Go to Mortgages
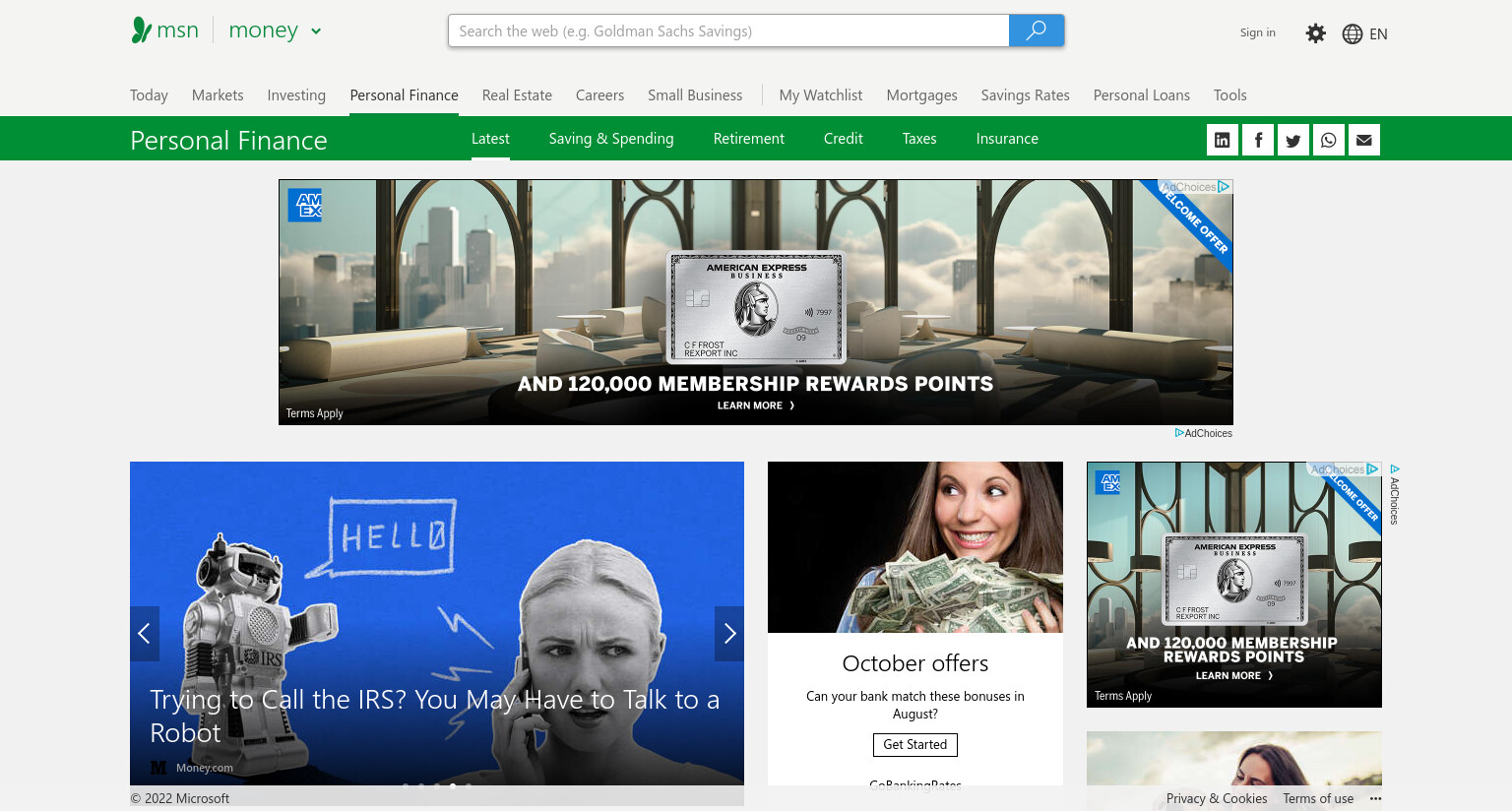This screenshot has height=811, width=1512. coord(921,95)
